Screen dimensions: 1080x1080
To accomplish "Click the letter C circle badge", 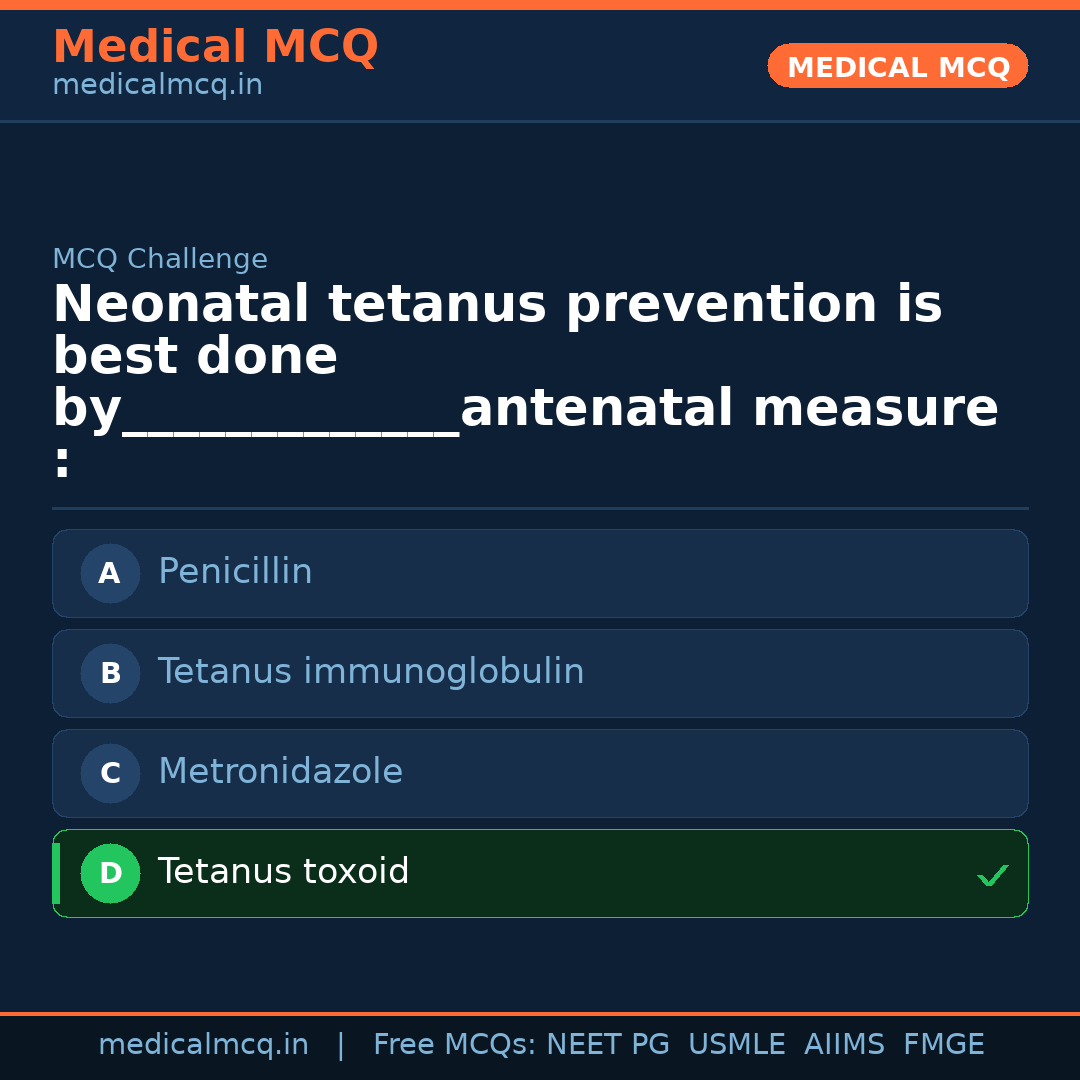I will click(110, 774).
